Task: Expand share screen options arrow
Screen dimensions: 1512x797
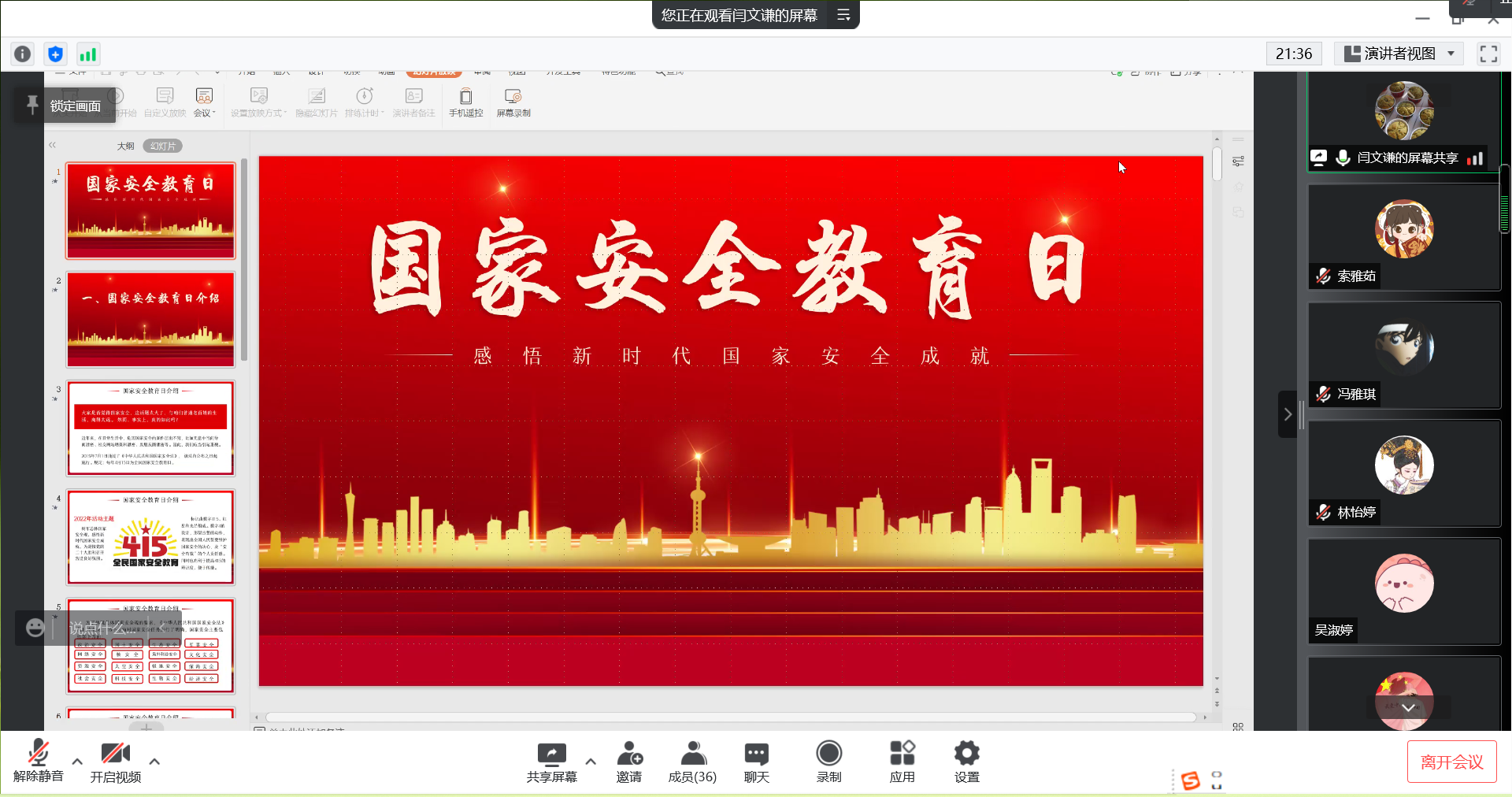Action: click(591, 762)
